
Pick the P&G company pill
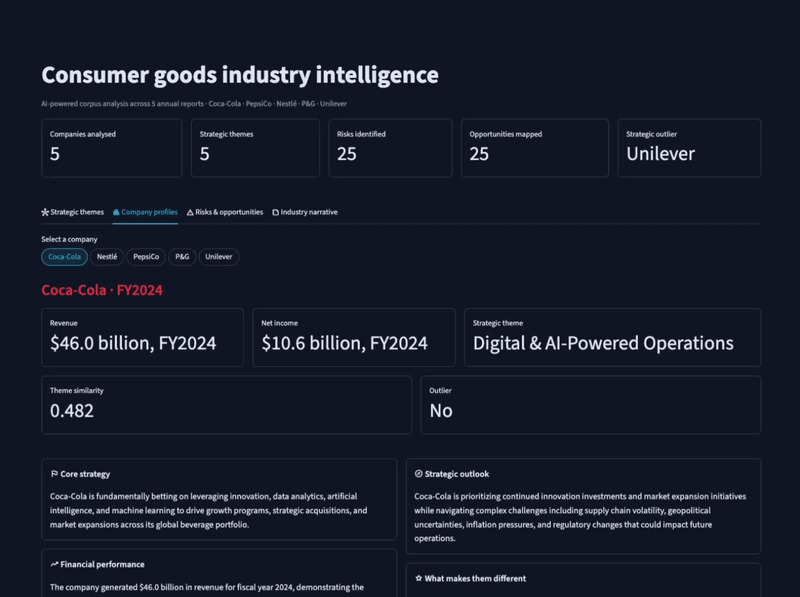click(182, 257)
